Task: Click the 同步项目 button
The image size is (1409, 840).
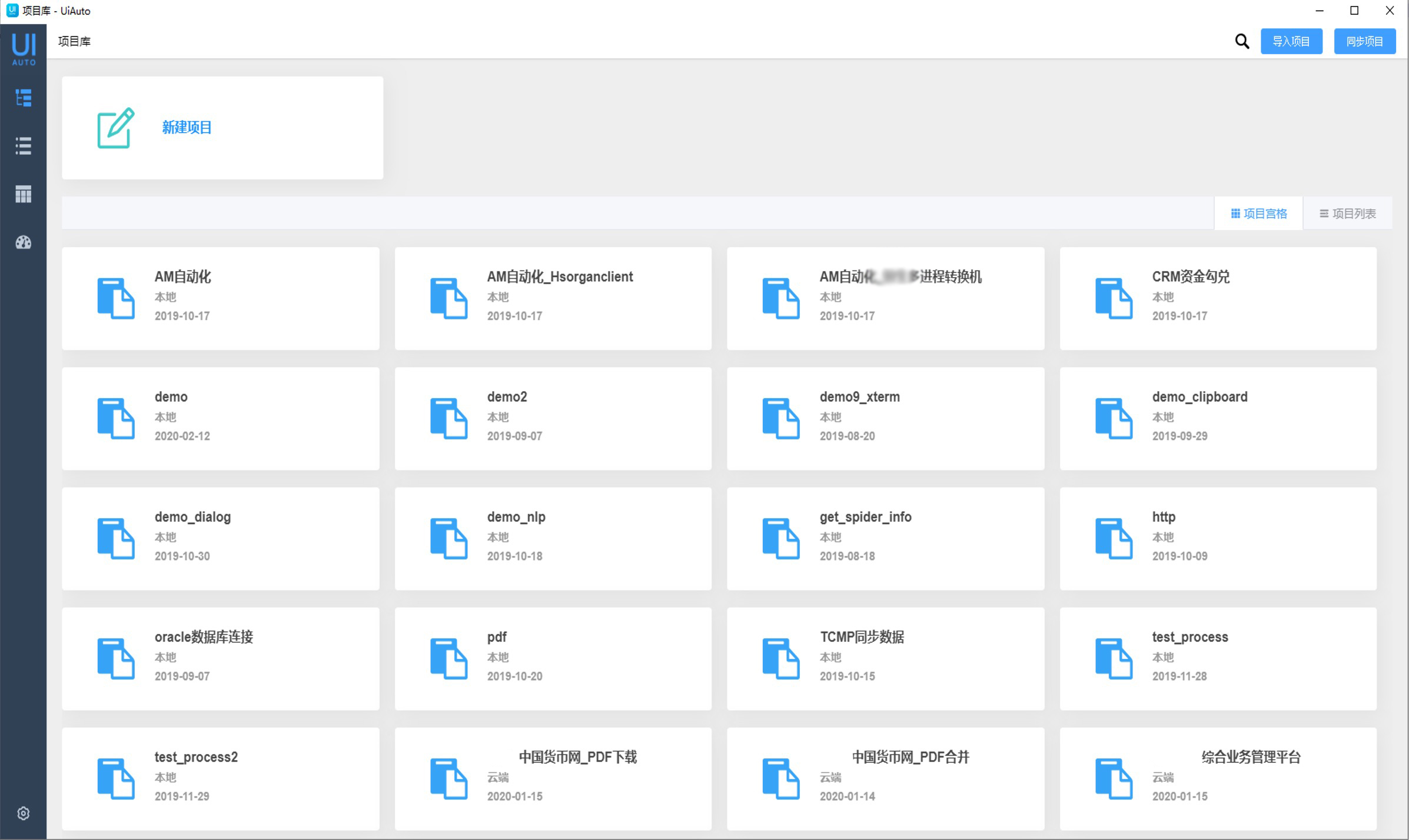Action: click(x=1364, y=41)
